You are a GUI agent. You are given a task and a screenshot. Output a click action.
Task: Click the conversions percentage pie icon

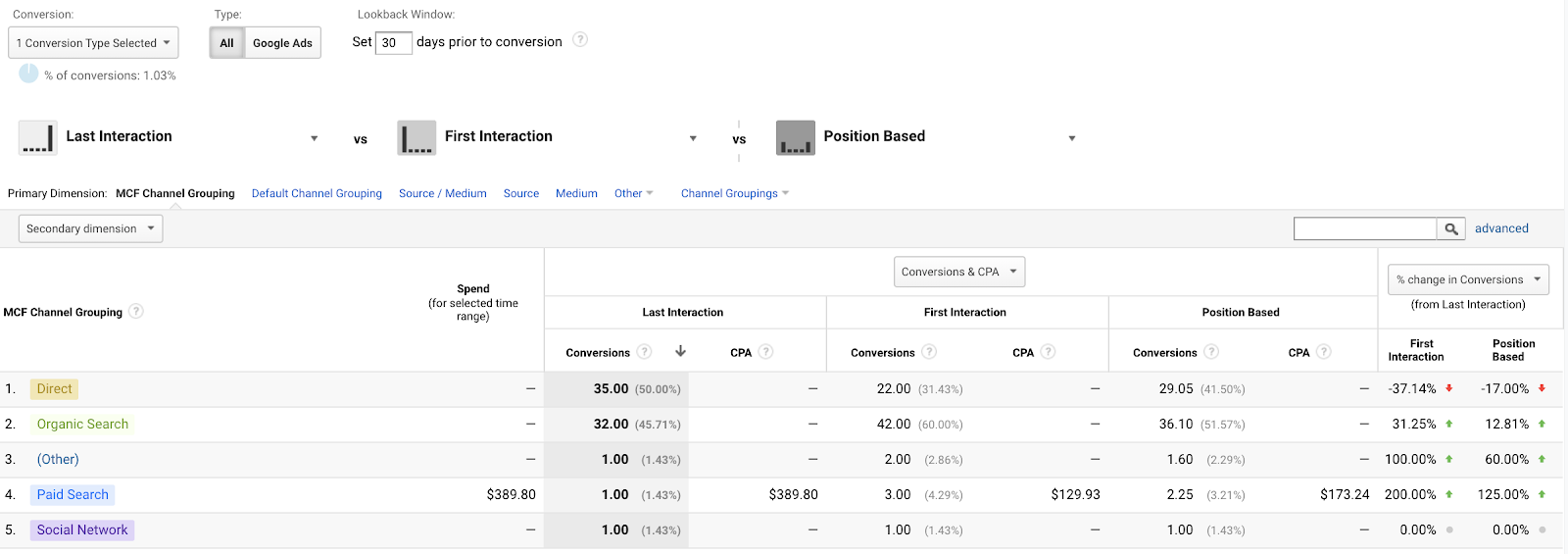pyautogui.click(x=28, y=74)
